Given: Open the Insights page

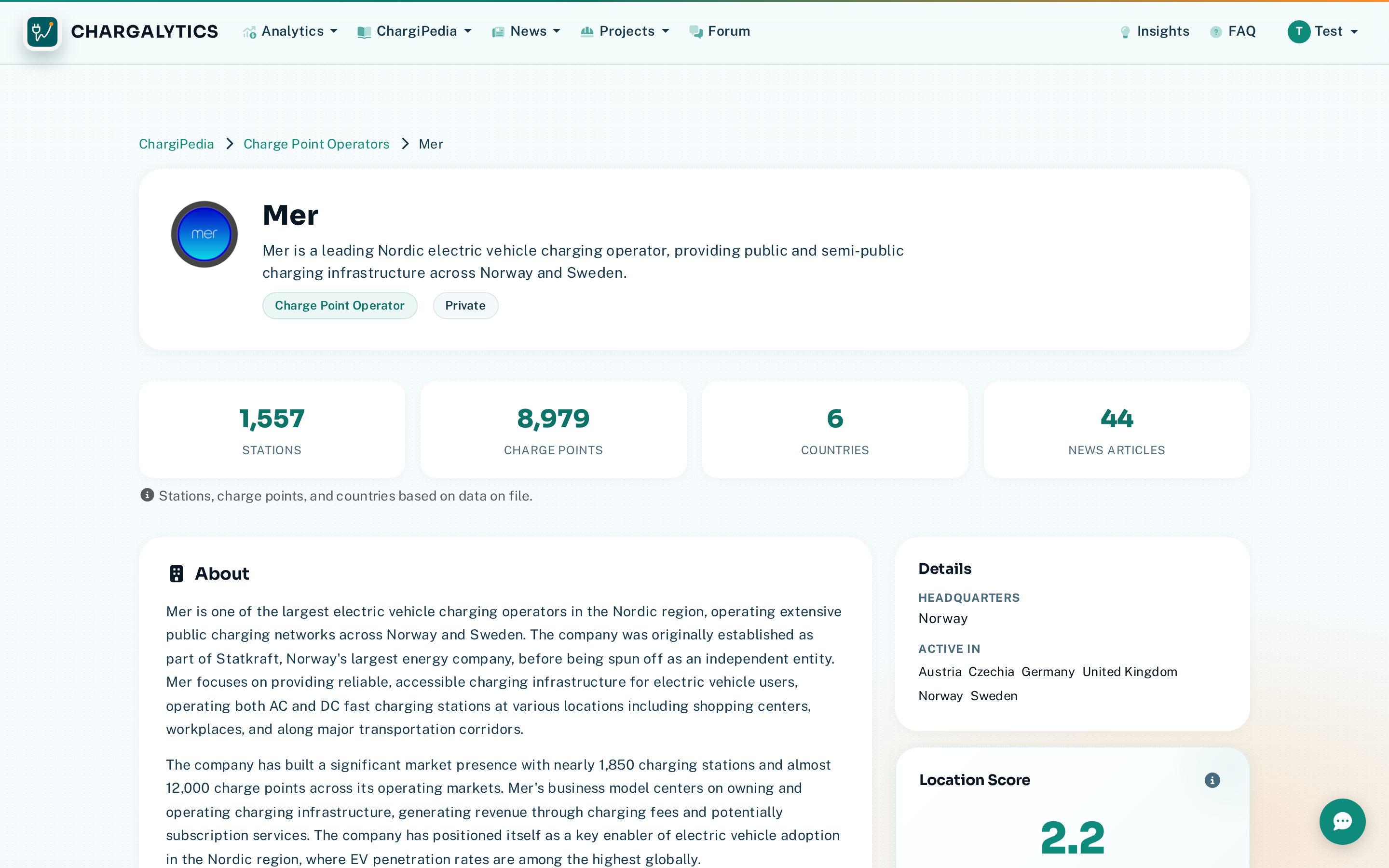Looking at the screenshot, I should 1155,31.
